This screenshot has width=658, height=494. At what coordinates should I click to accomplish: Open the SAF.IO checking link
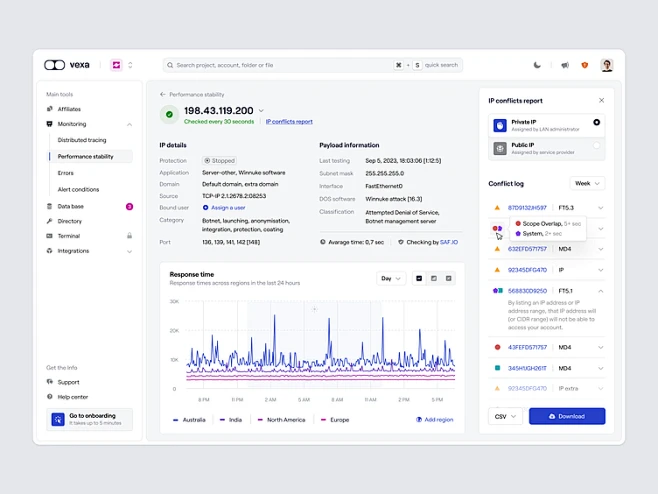click(x=449, y=242)
